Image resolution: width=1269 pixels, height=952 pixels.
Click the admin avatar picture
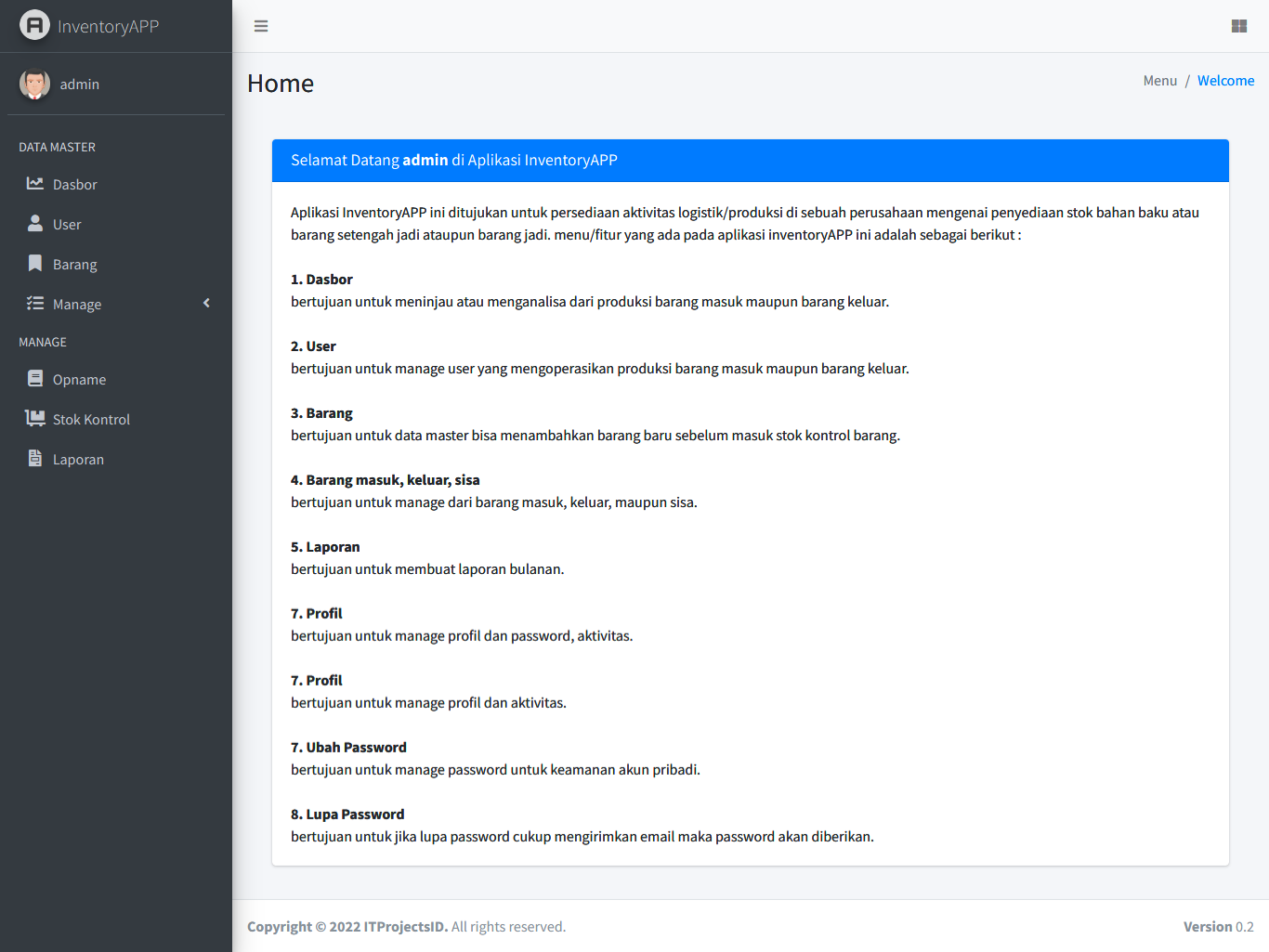[x=34, y=85]
